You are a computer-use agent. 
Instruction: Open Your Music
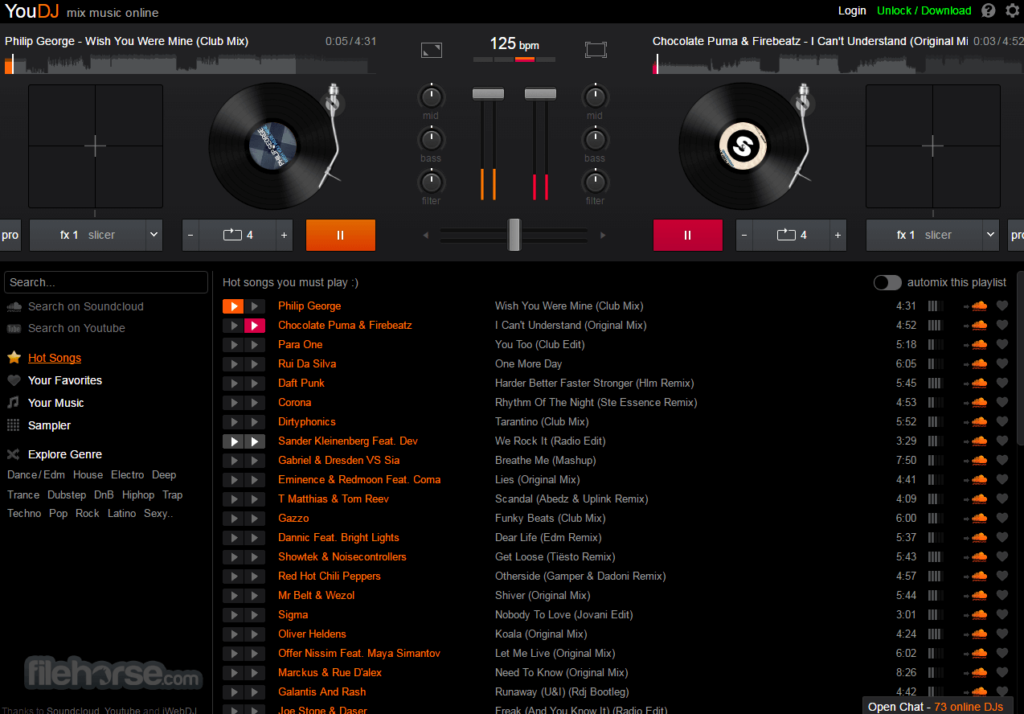click(x=56, y=403)
